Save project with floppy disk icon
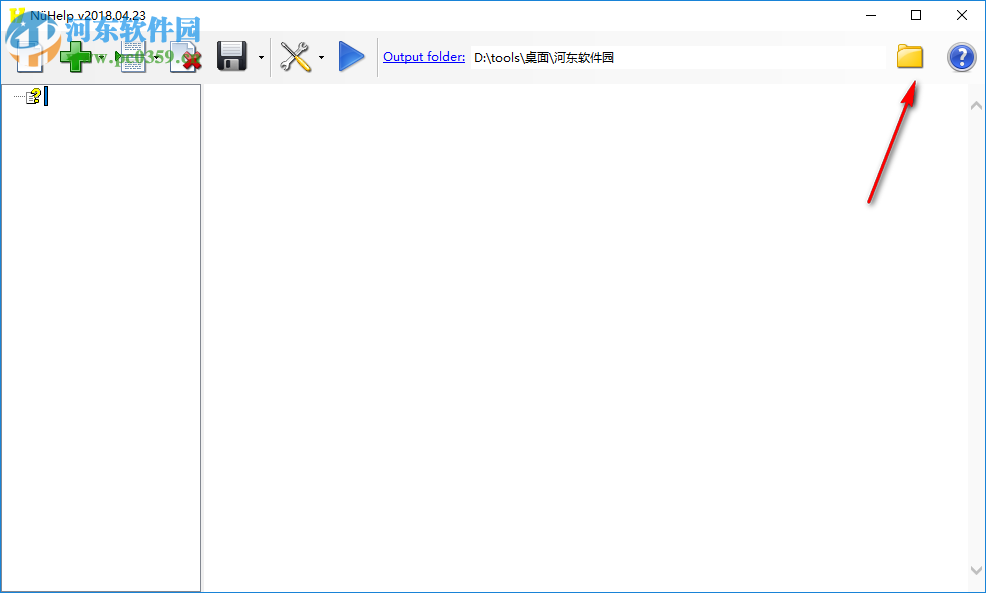 coord(231,57)
